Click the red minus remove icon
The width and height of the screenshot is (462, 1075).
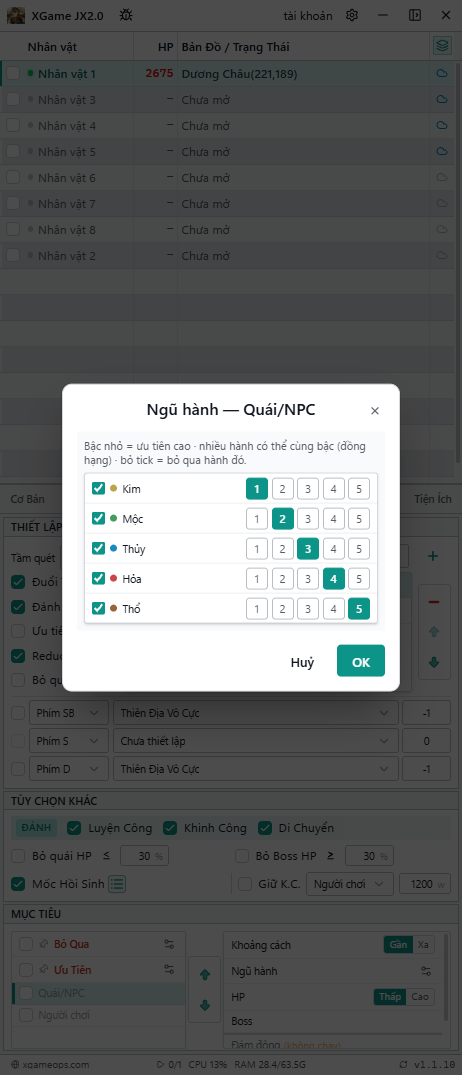click(x=433, y=602)
